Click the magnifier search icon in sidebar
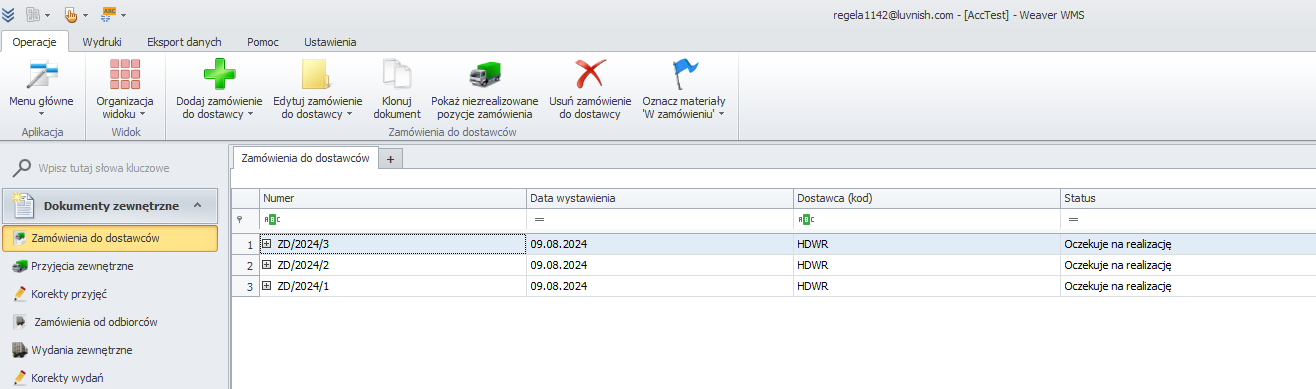Screen dimensions: 1316x389 21,168
